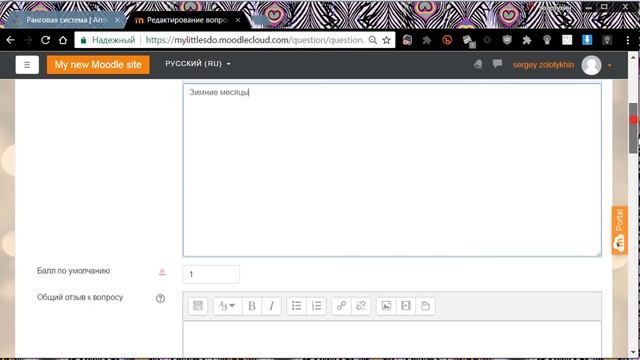Open the sergey zolotykhin profile link
This screenshot has height=360, width=640.
[543, 65]
